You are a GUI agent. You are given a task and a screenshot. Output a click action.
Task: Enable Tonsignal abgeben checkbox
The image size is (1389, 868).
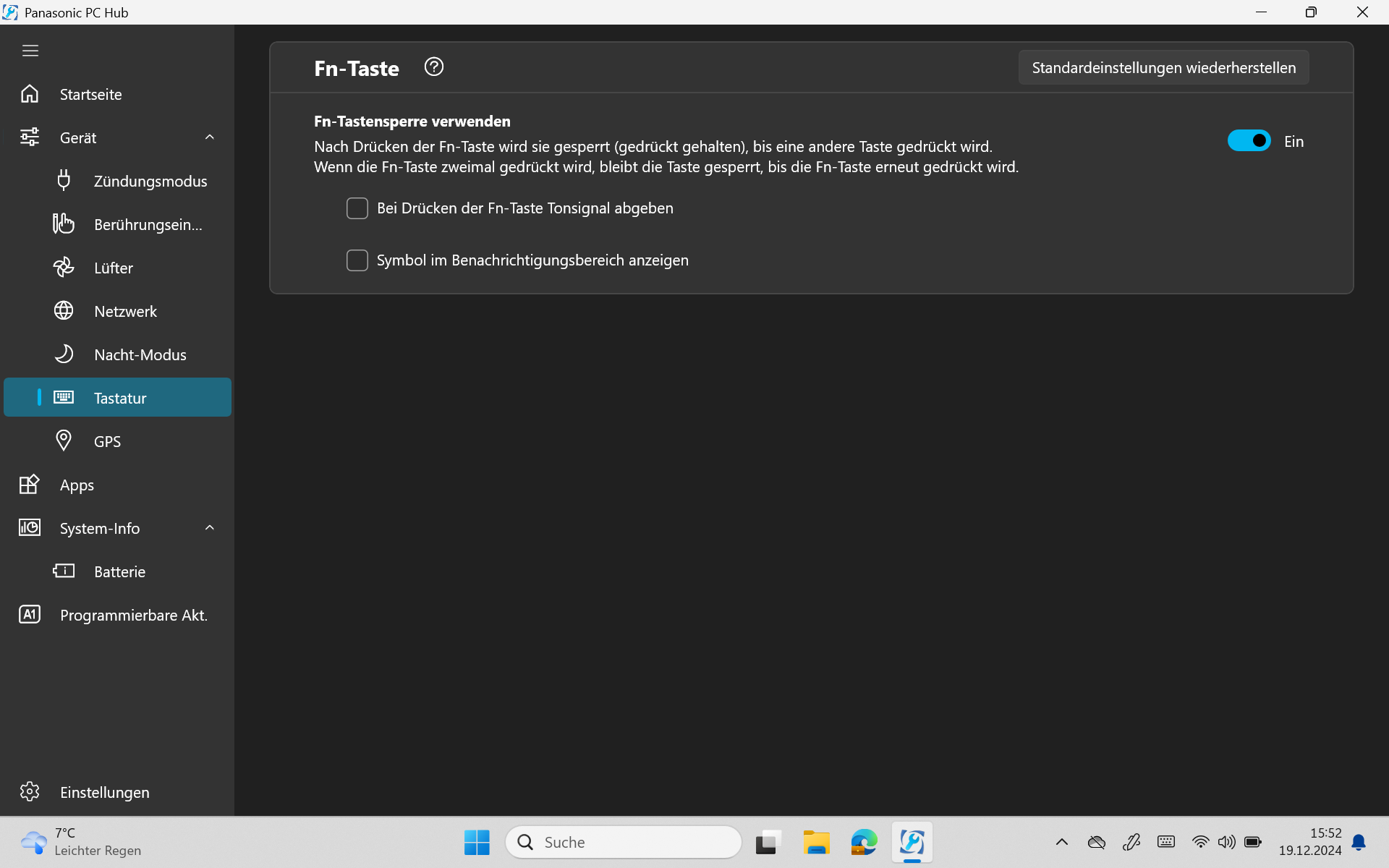click(x=357, y=208)
